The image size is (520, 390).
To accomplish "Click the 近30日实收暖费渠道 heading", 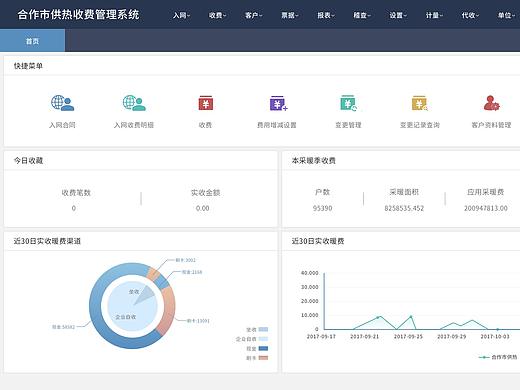I will coord(47,241).
